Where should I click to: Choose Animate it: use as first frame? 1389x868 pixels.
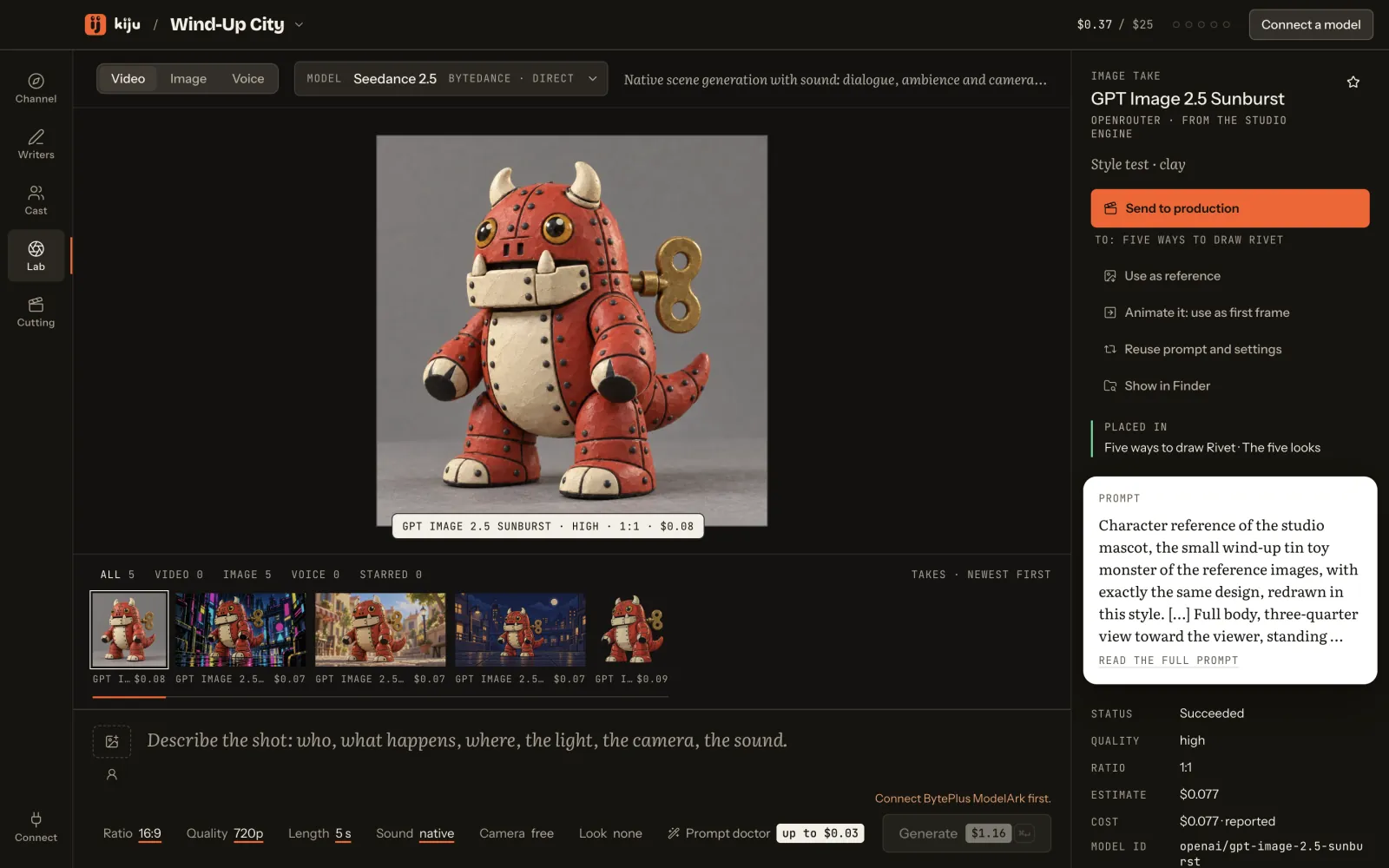point(1229,312)
